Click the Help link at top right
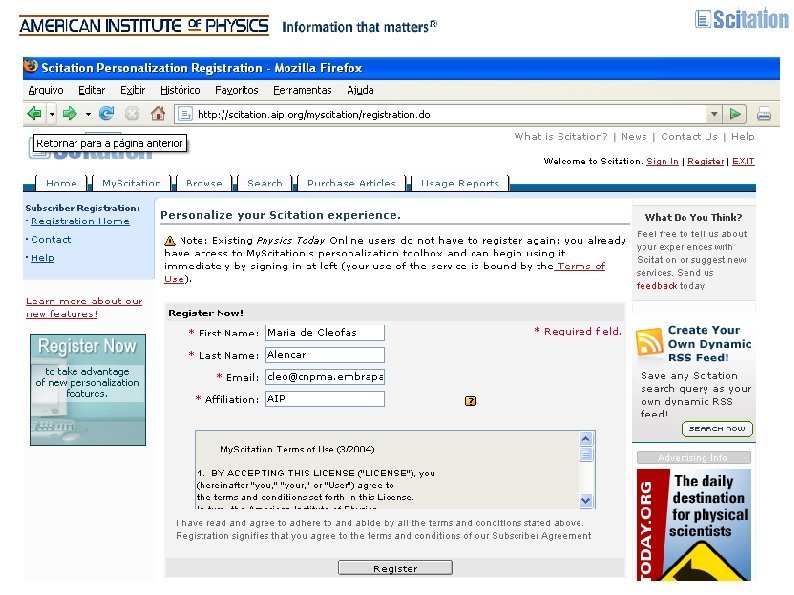Screen dimensions: 794x595 [742, 136]
